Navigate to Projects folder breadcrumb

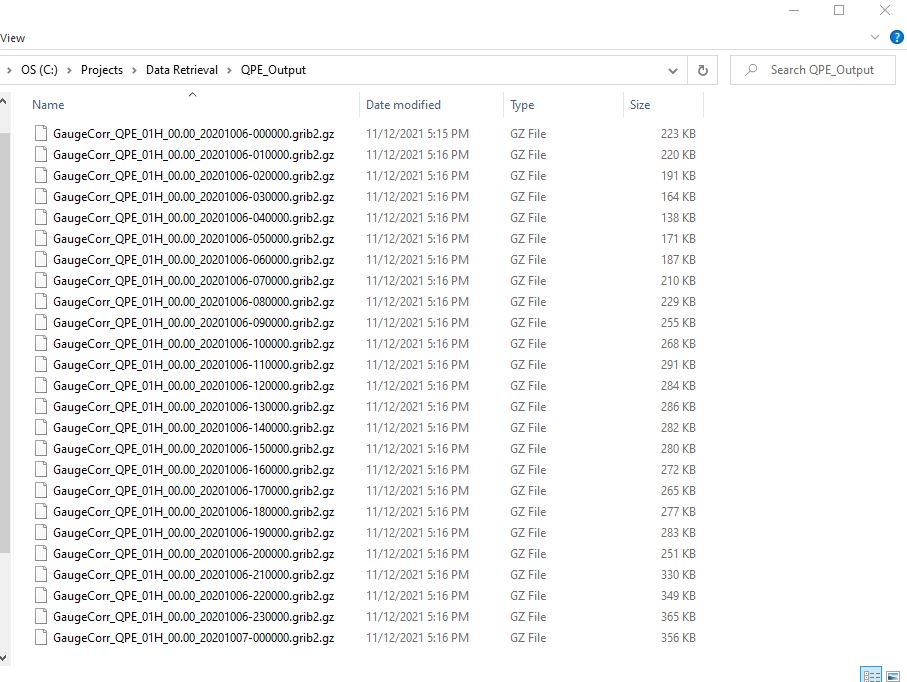click(102, 70)
